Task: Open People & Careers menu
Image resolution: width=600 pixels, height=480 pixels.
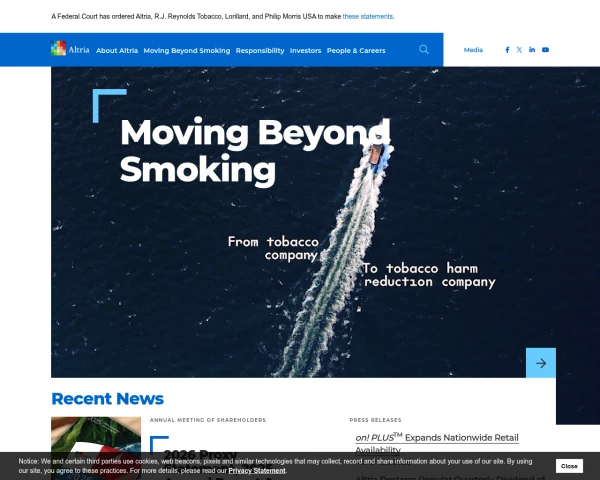Action: (356, 51)
